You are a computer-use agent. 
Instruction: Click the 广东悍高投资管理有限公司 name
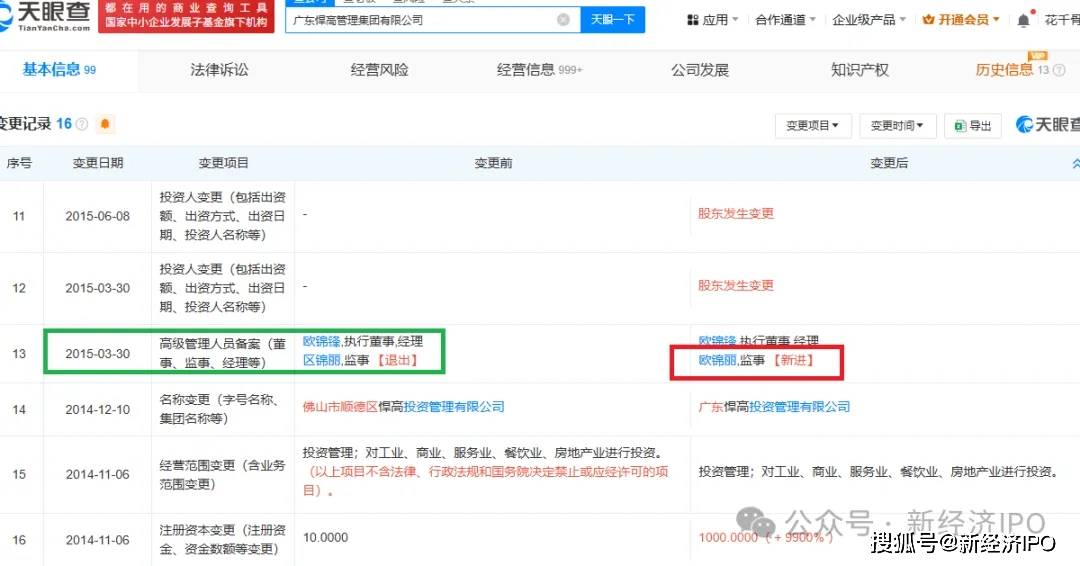pyautogui.click(x=774, y=407)
